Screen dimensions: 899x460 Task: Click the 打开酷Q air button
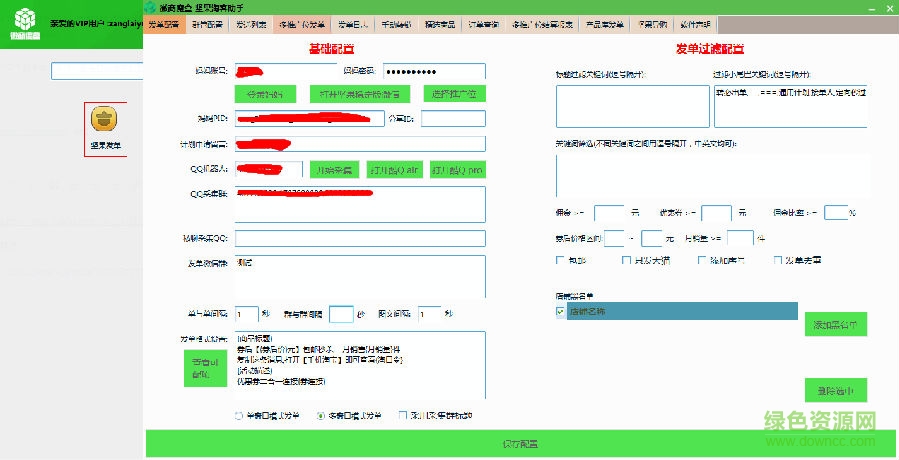[x=395, y=170]
